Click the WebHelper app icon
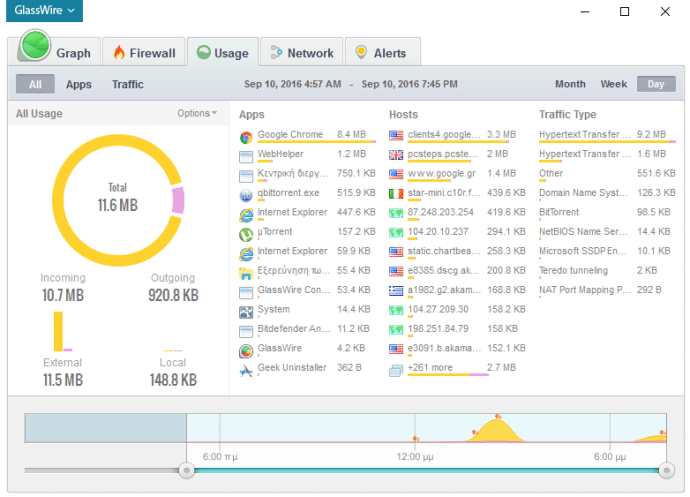This screenshot has width=690, height=497. click(246, 157)
